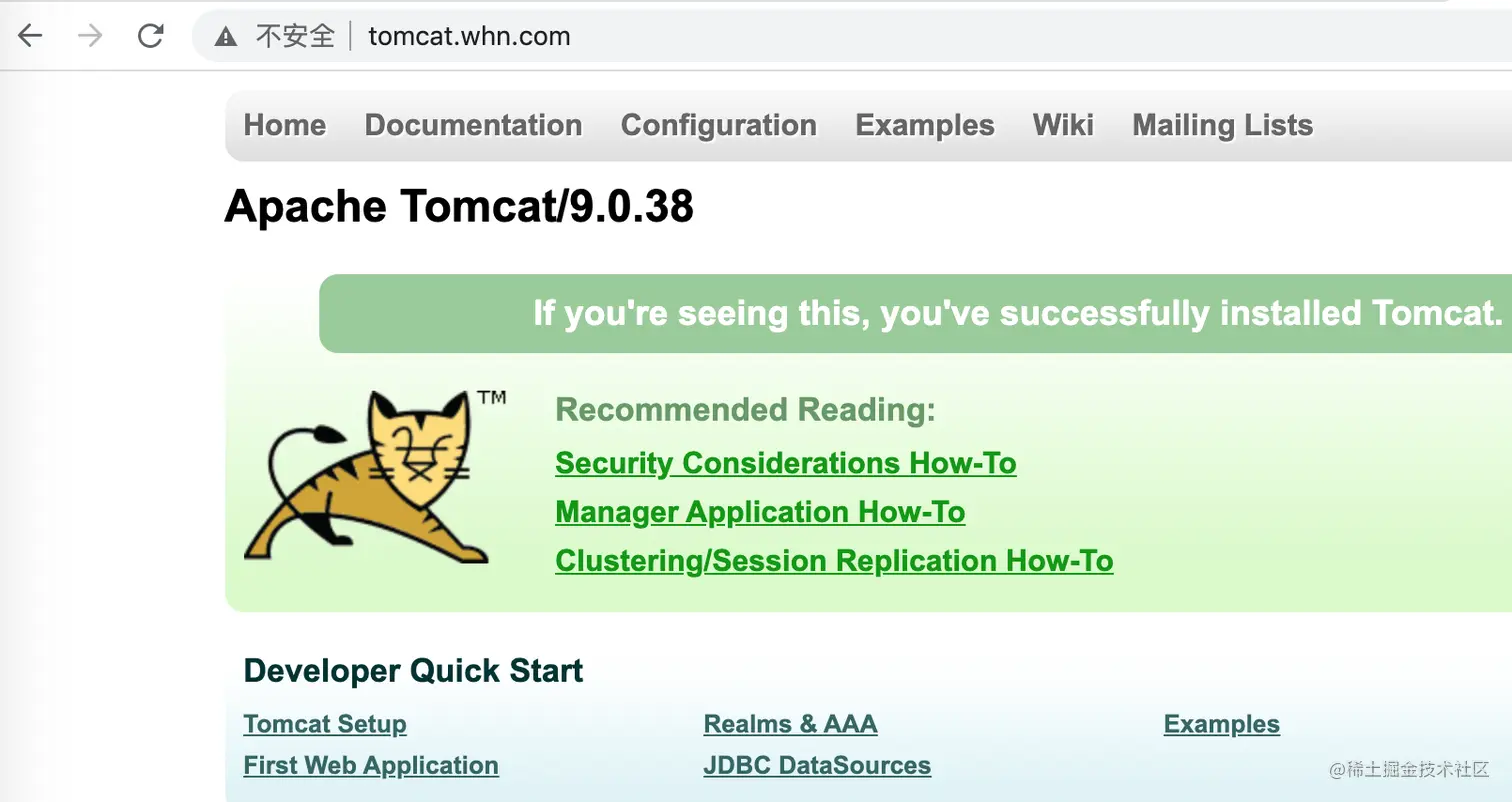1512x802 pixels.
Task: Click the browser forward arrow
Action: click(x=90, y=37)
